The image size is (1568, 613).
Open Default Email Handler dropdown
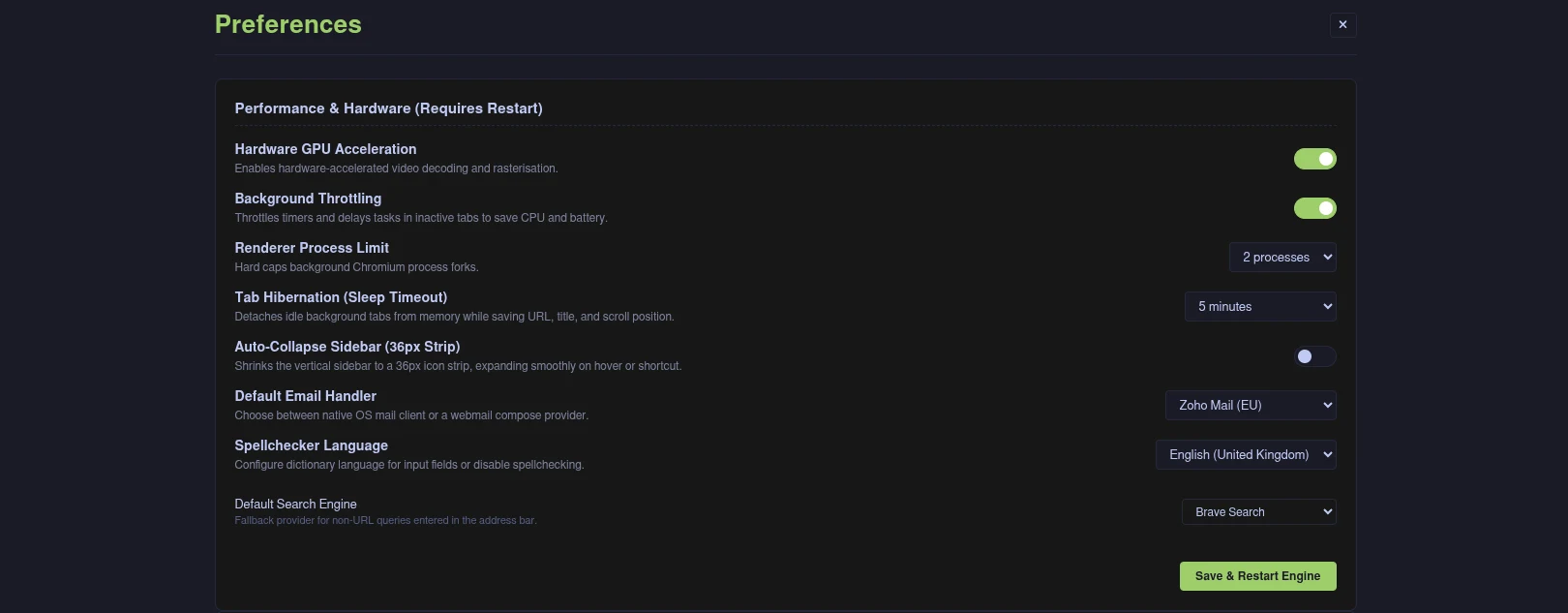pyautogui.click(x=1251, y=406)
